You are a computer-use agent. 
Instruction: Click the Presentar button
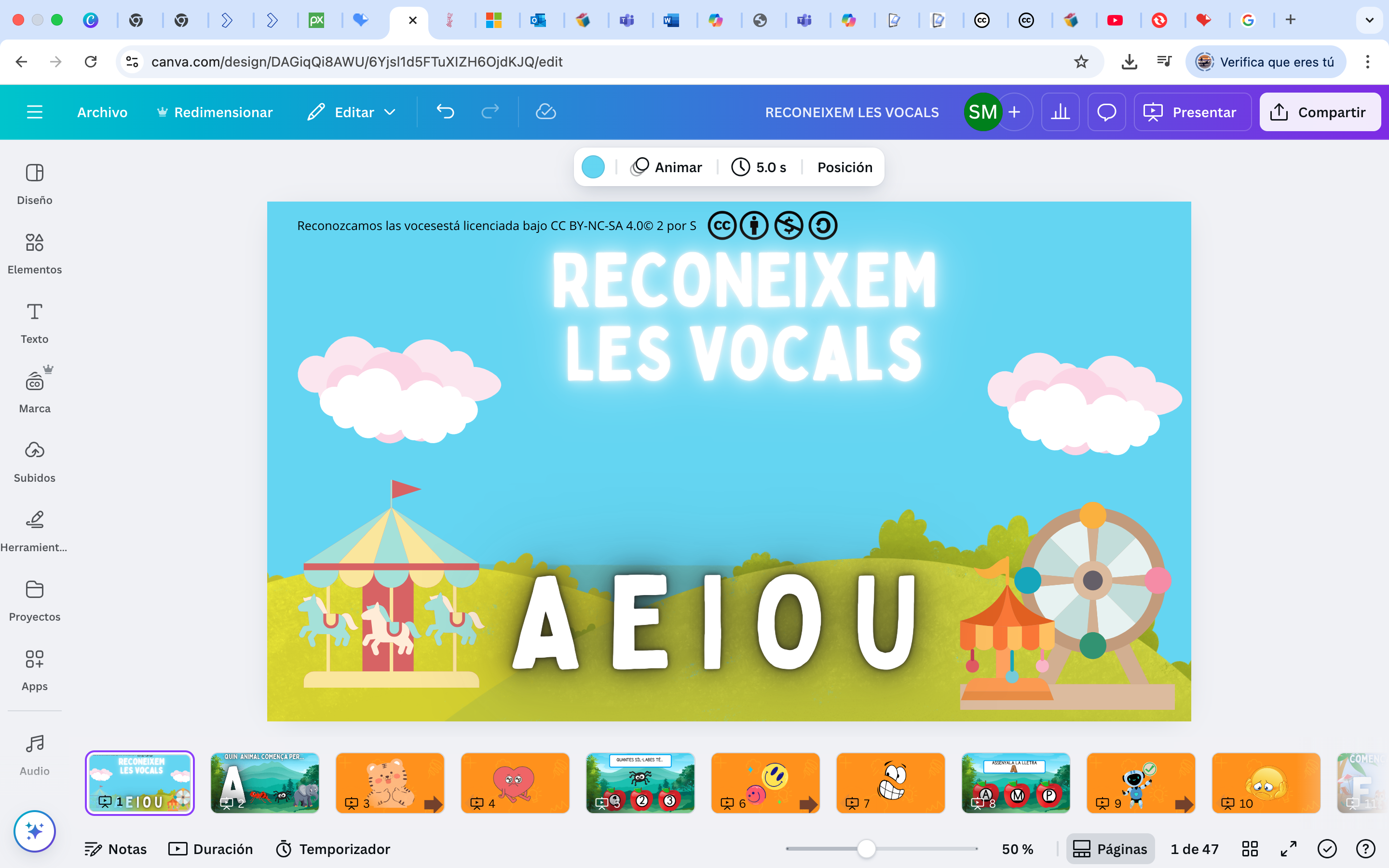pos(1192,112)
